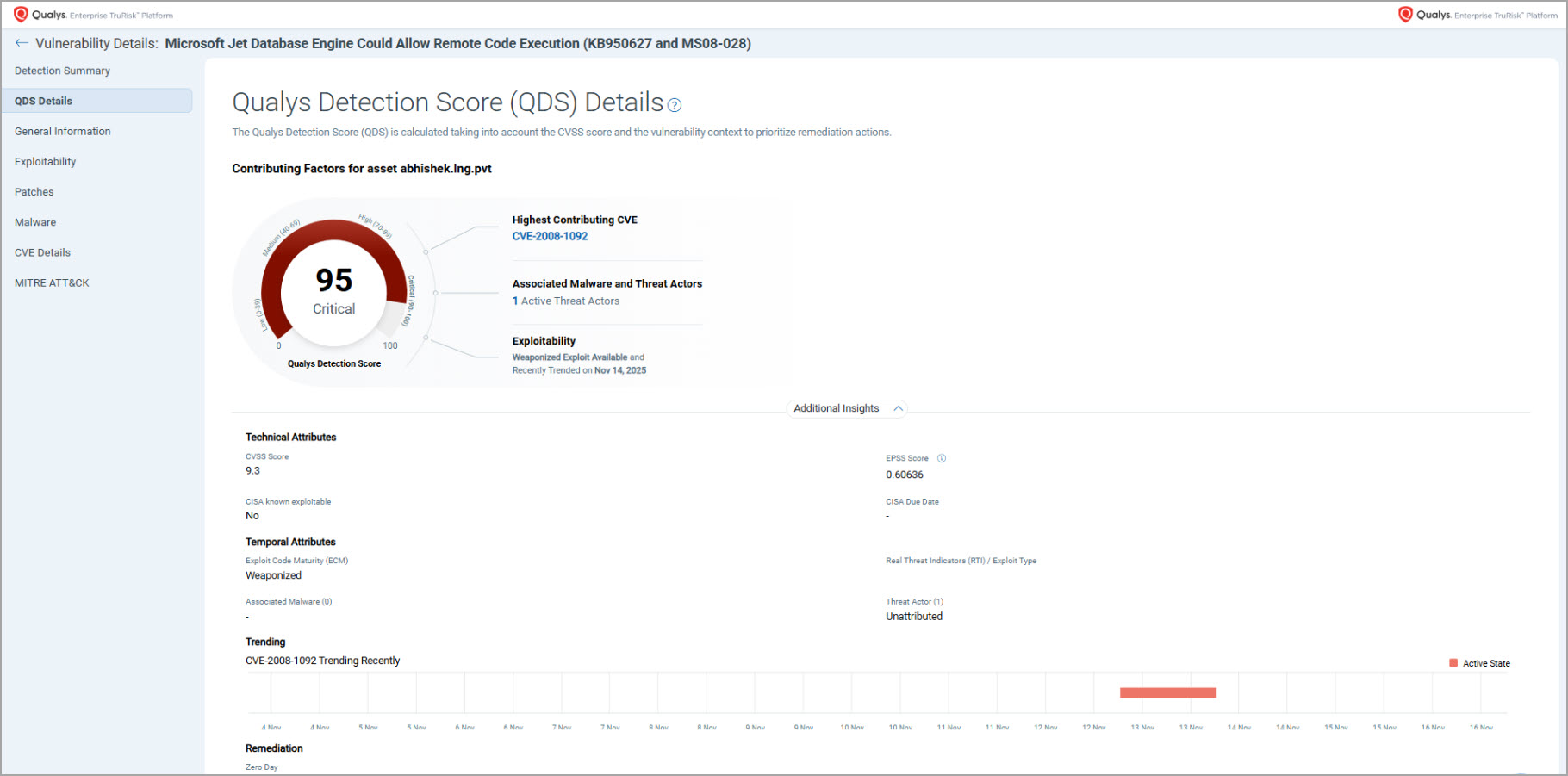The width and height of the screenshot is (1568, 776).
Task: Select QDS Details in the sidebar
Action: (43, 101)
